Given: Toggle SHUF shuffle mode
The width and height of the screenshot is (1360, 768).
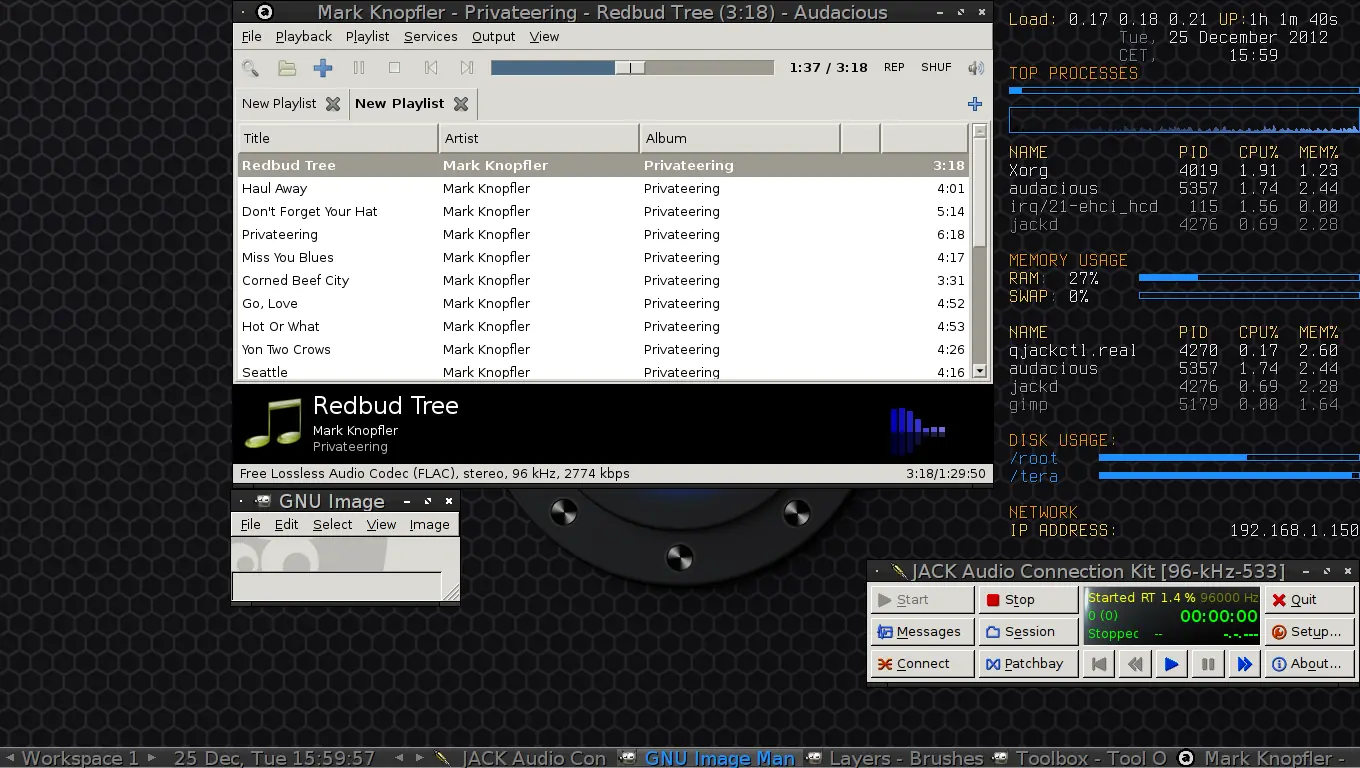Looking at the screenshot, I should point(936,68).
